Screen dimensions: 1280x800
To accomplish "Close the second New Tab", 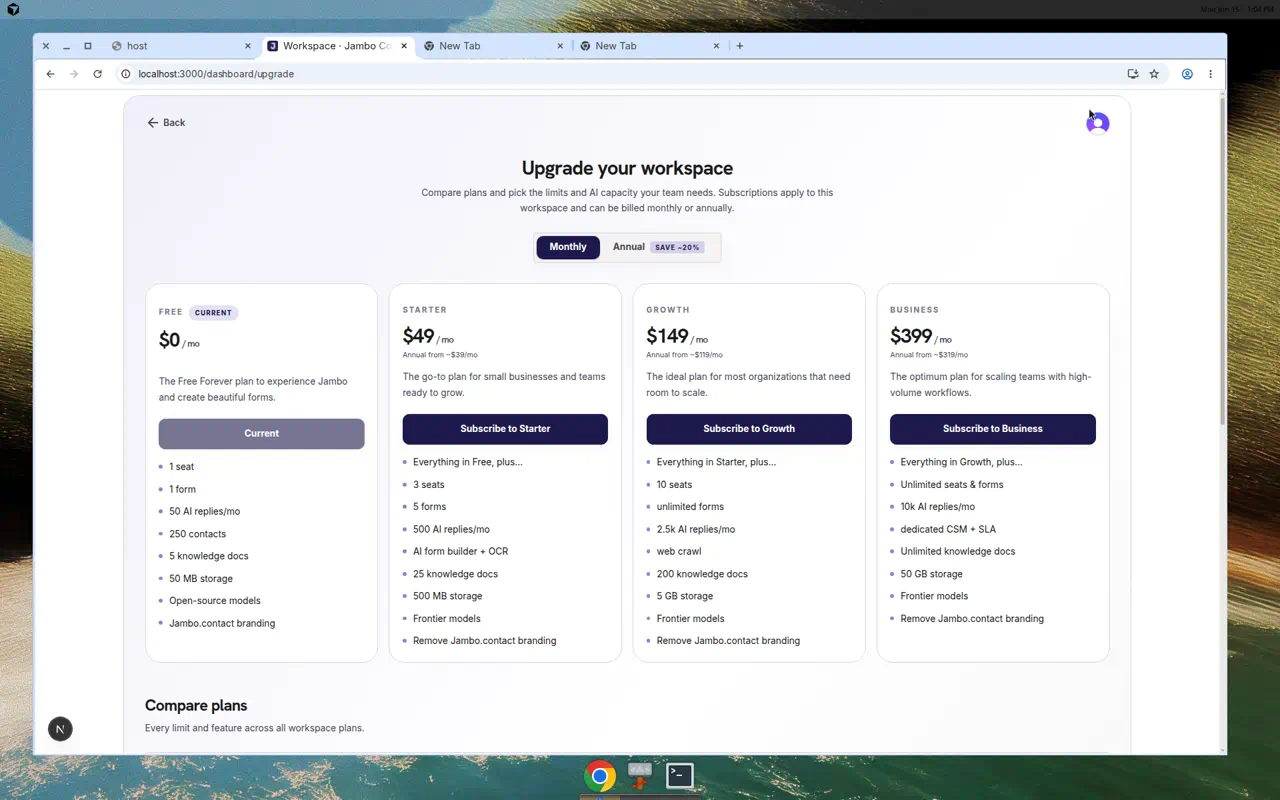I will coord(716,46).
